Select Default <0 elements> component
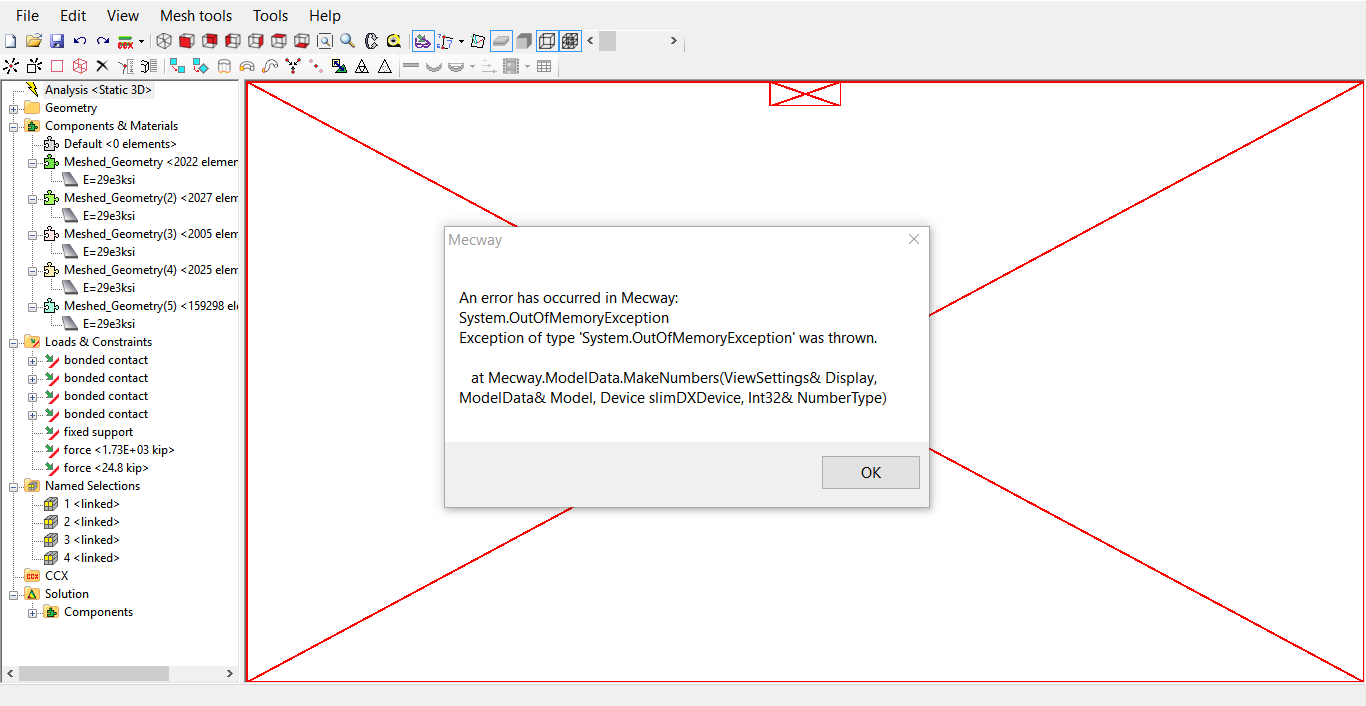Screen dimensions: 1366x706 [120, 144]
